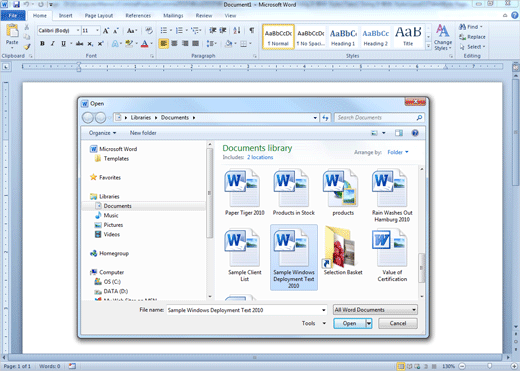Apply the Heading 1 style
The height and width of the screenshot is (371, 520).
[x=343, y=37]
